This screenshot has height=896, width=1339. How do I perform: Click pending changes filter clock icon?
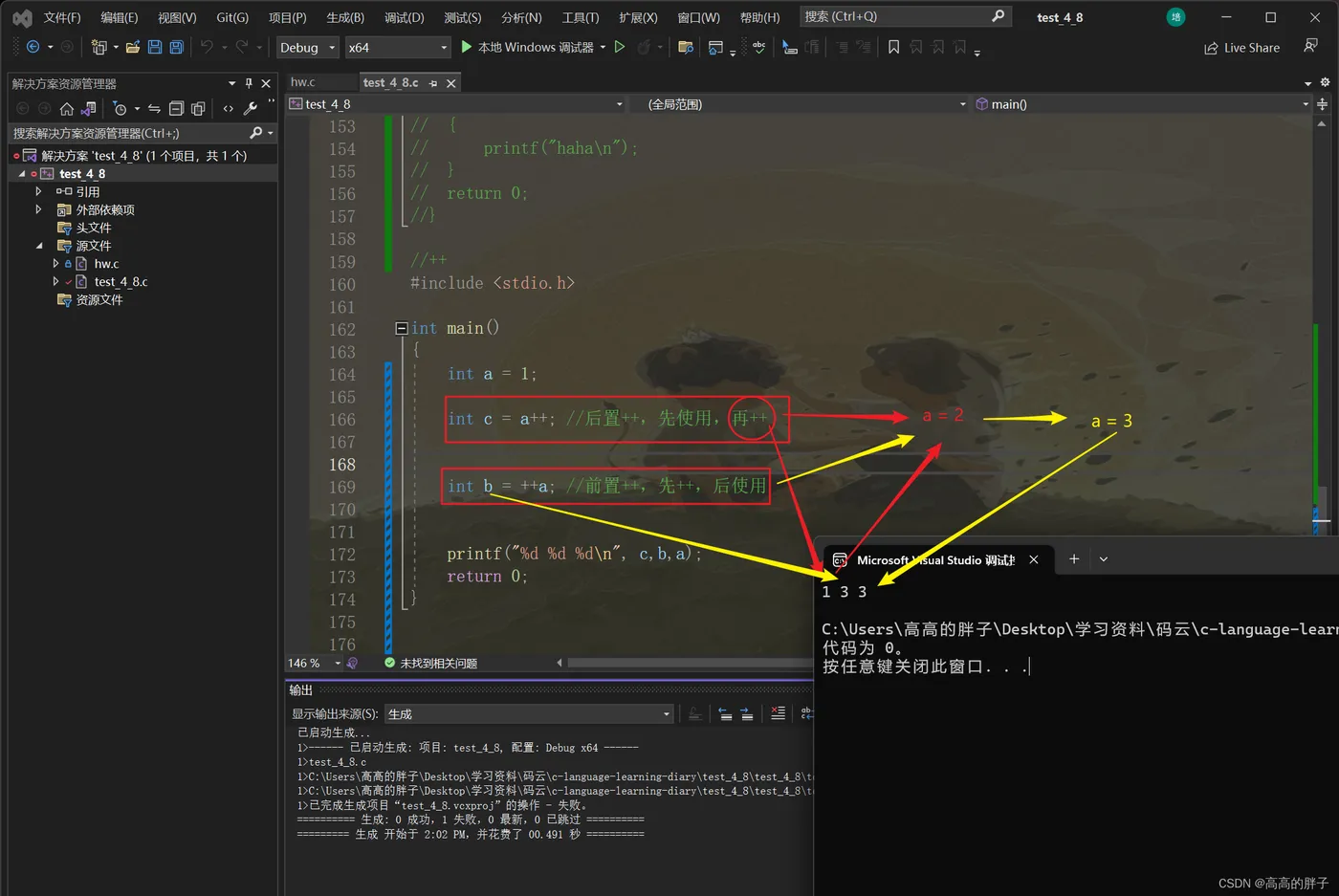tap(120, 108)
